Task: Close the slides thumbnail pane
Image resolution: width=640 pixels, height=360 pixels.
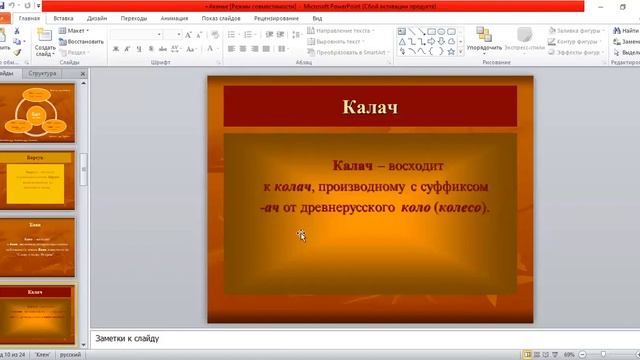Action: pyautogui.click(x=83, y=73)
